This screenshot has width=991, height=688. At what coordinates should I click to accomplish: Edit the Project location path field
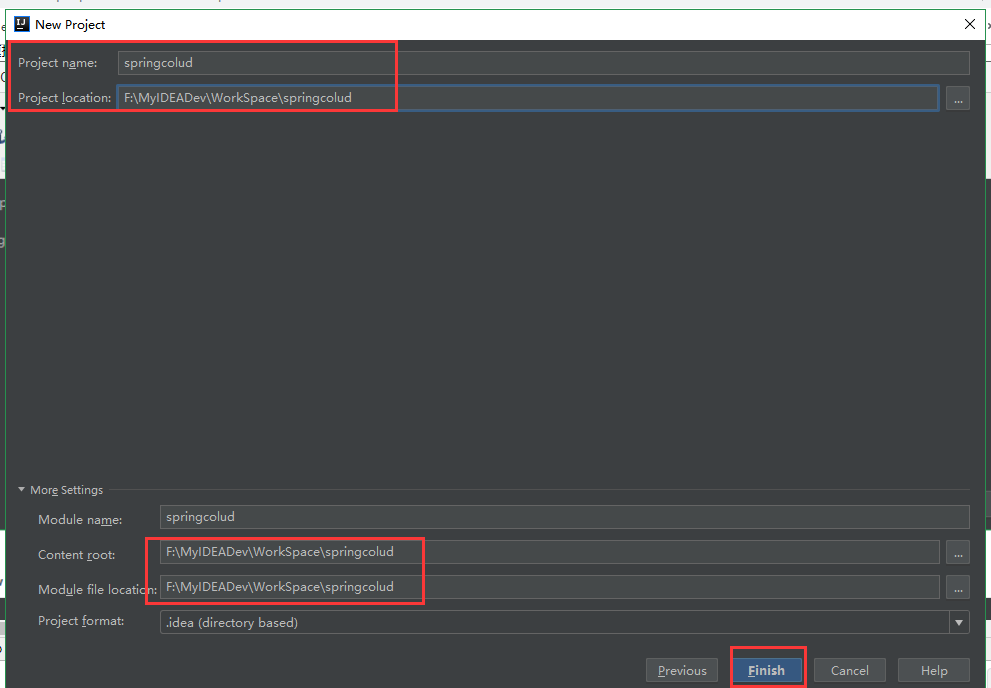[528, 98]
